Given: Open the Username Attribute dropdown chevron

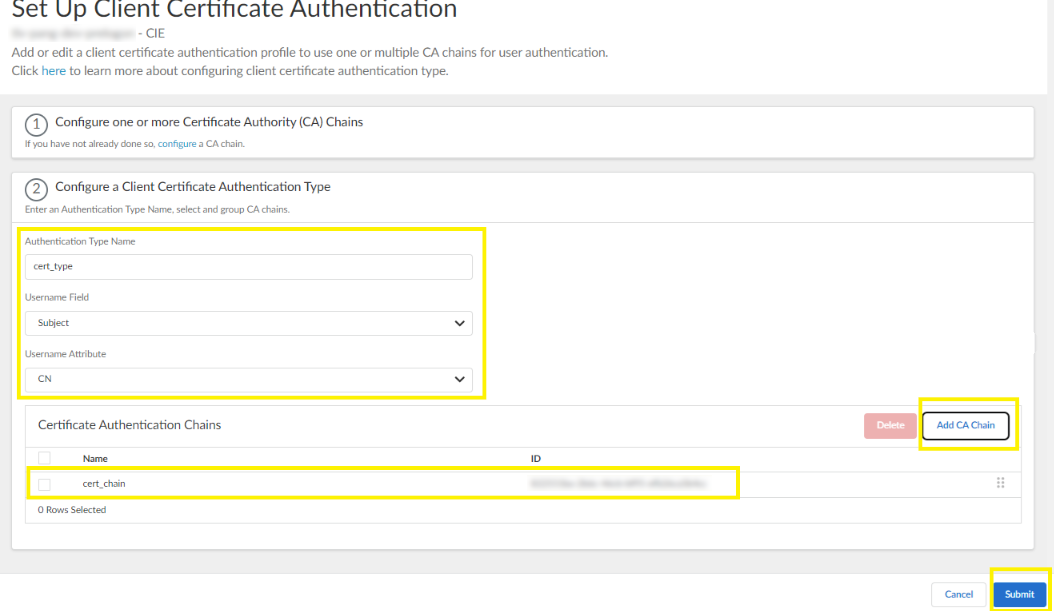Looking at the screenshot, I should click(460, 379).
